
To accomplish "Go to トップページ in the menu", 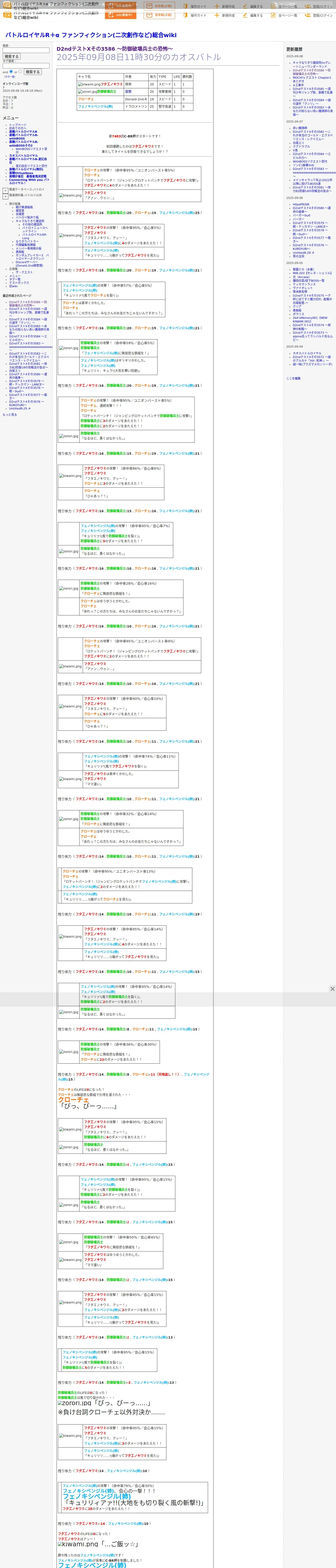I will tap(18, 125).
